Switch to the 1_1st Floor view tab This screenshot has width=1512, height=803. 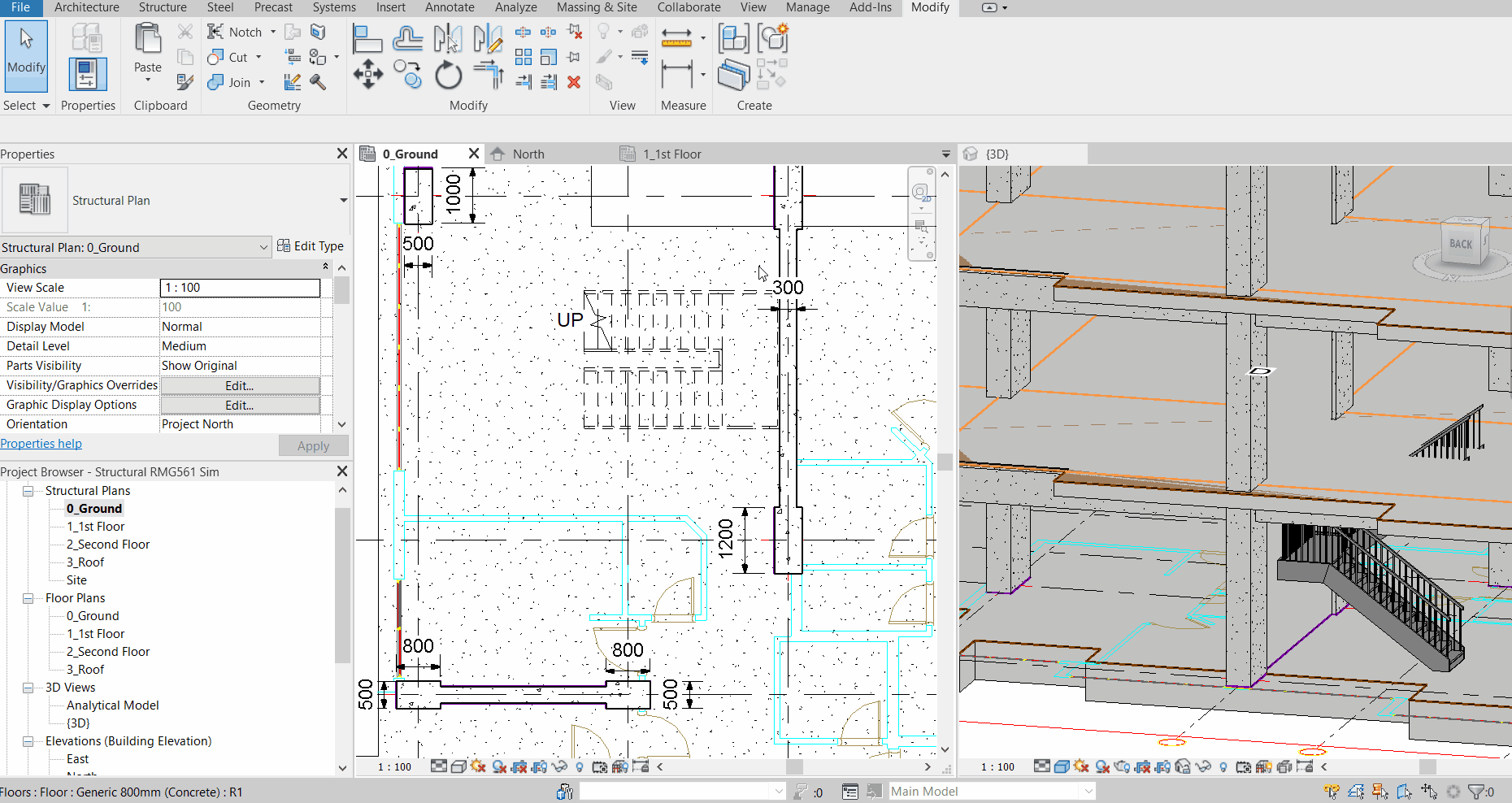(672, 154)
